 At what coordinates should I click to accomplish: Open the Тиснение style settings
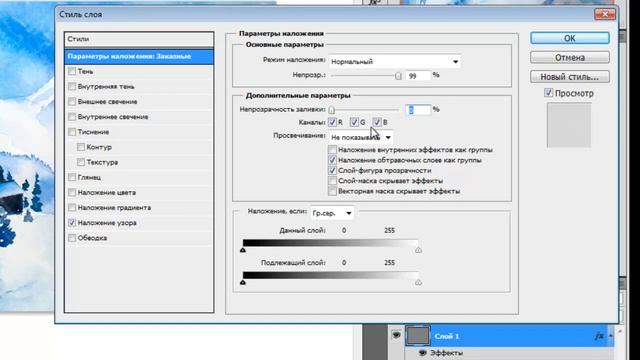pos(93,132)
